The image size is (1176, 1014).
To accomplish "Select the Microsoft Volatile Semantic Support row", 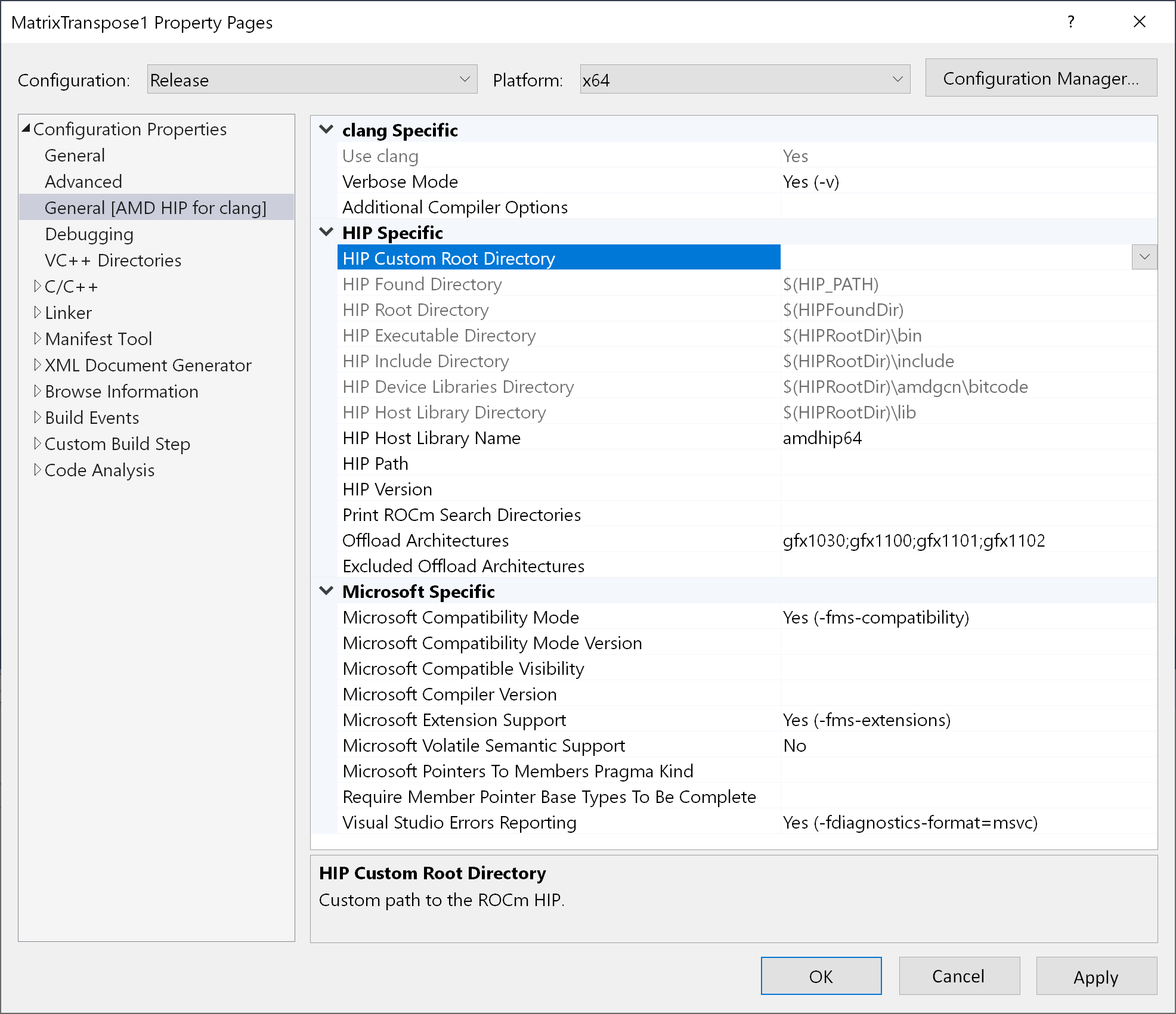I will coord(484,746).
